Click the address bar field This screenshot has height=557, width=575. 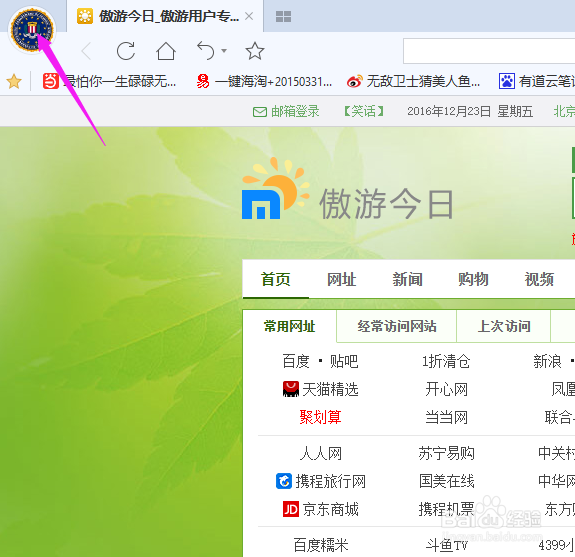pyautogui.click(x=489, y=51)
